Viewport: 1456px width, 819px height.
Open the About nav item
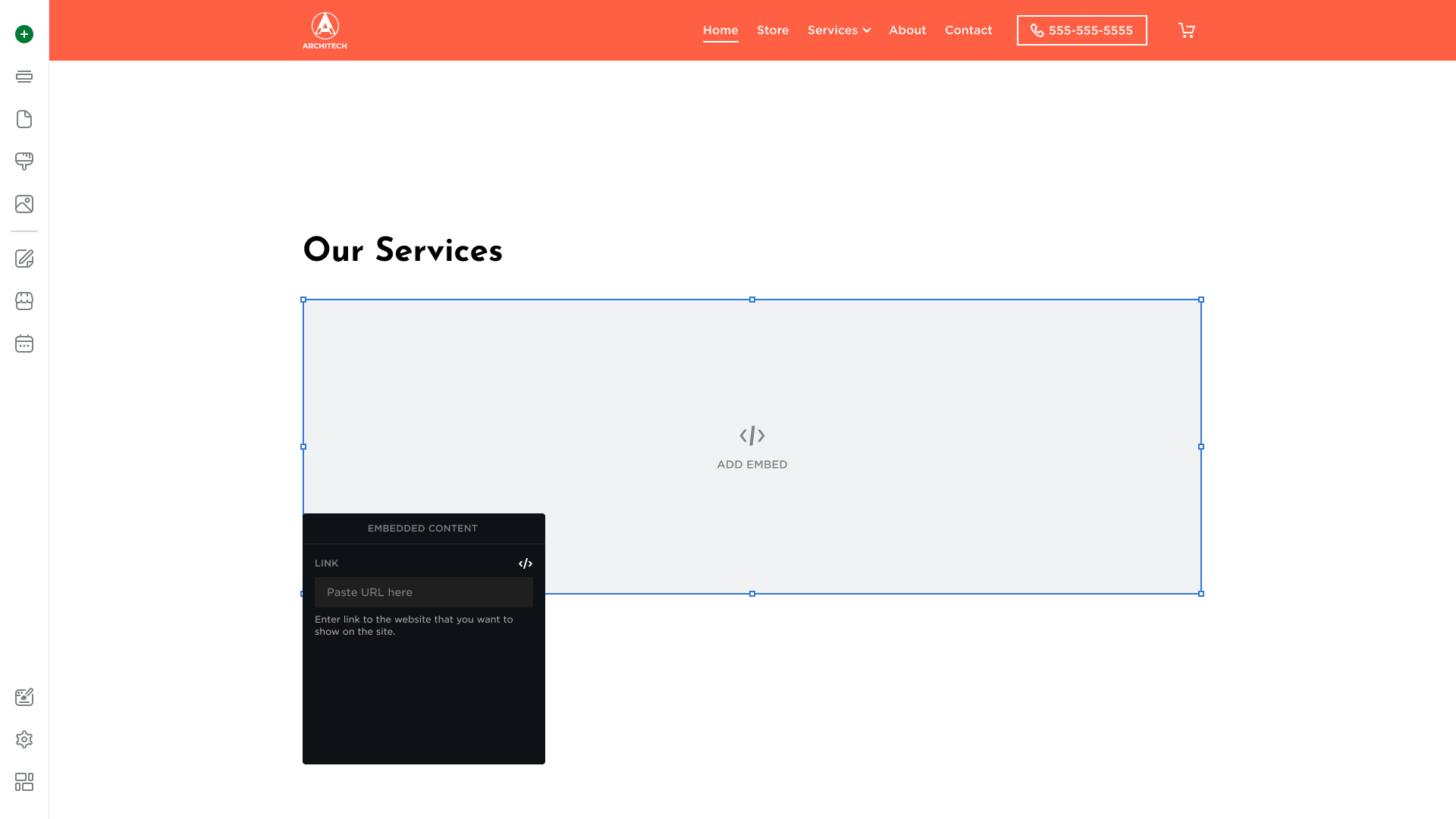907,30
